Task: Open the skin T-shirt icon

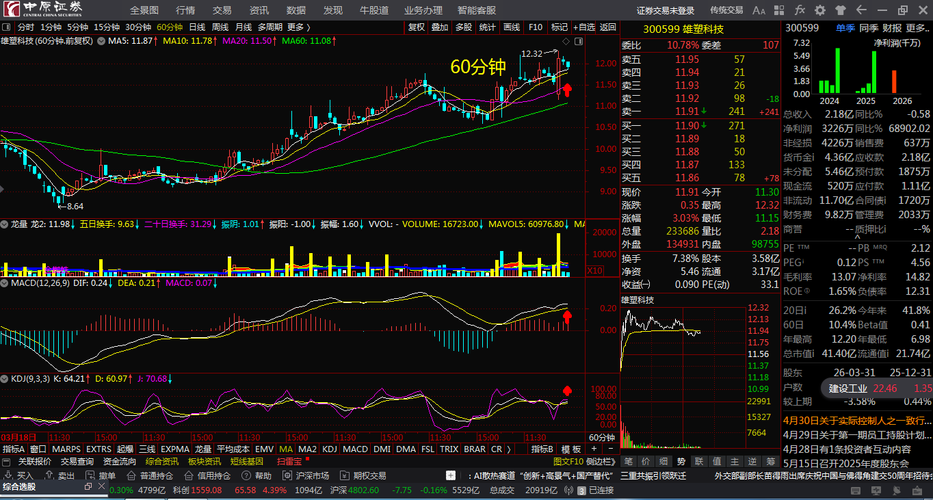Action: tap(840, 10)
